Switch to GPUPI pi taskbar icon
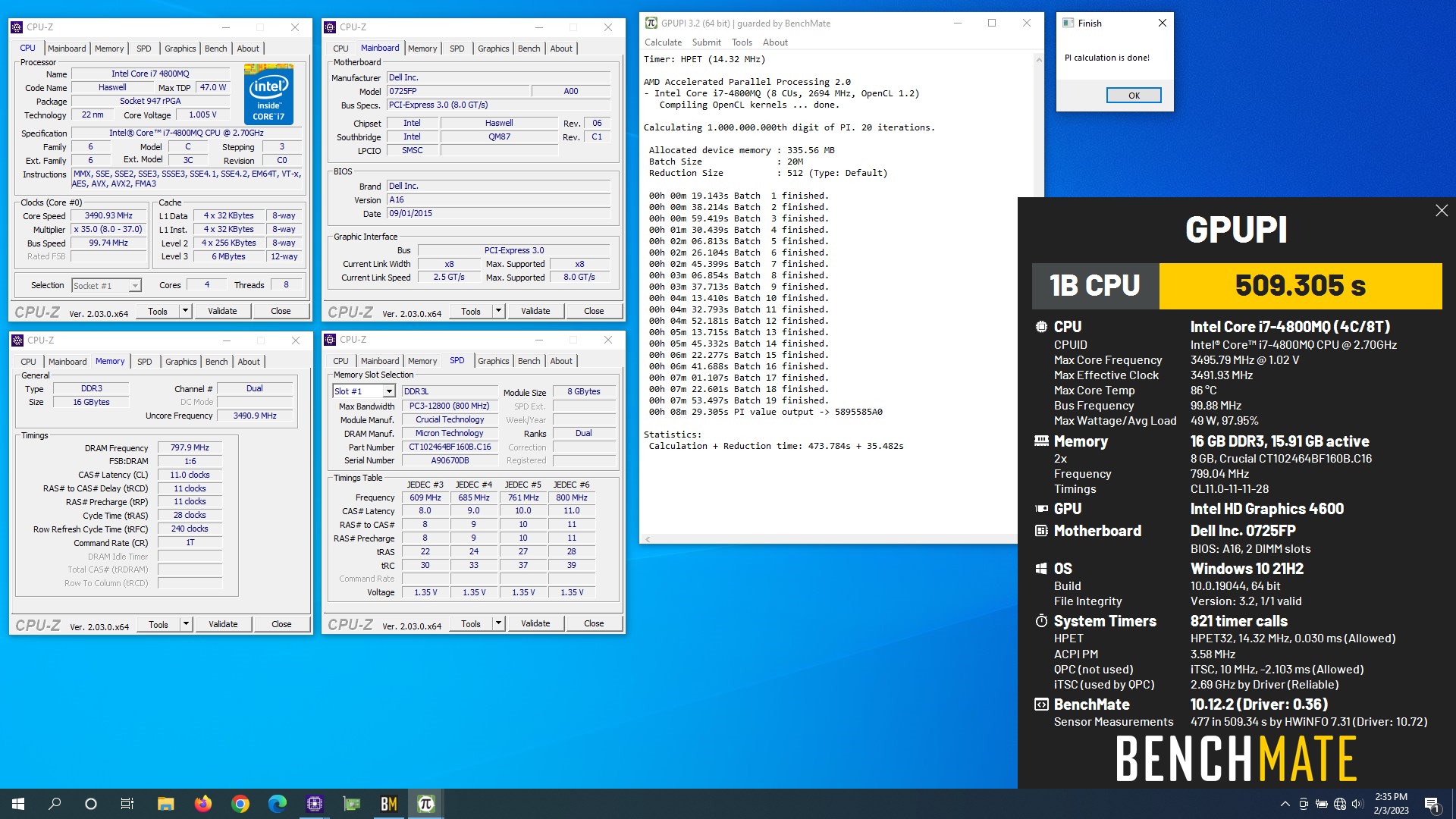The image size is (1456, 819). pyautogui.click(x=425, y=804)
